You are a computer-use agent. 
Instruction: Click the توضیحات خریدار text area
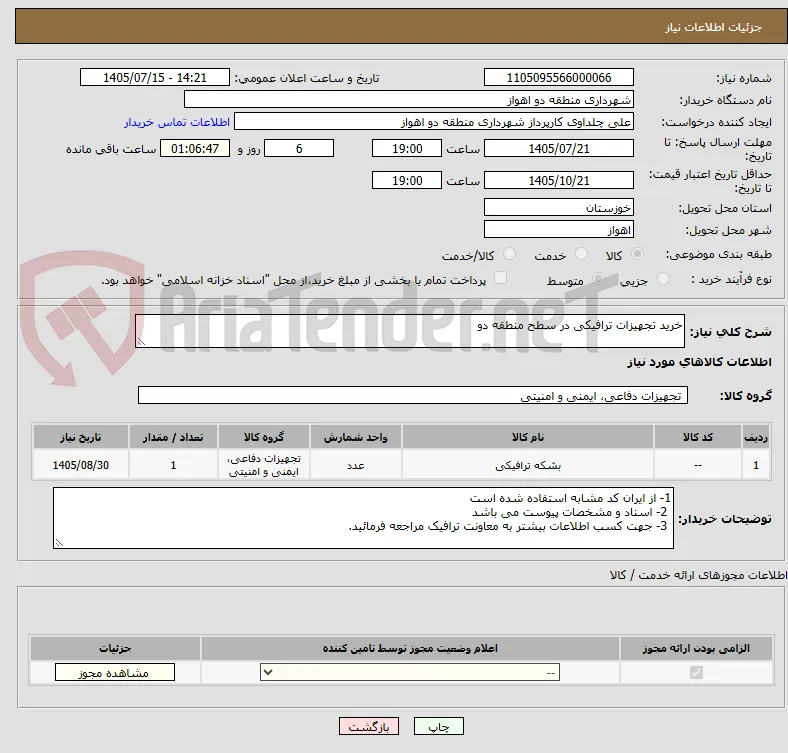363,518
